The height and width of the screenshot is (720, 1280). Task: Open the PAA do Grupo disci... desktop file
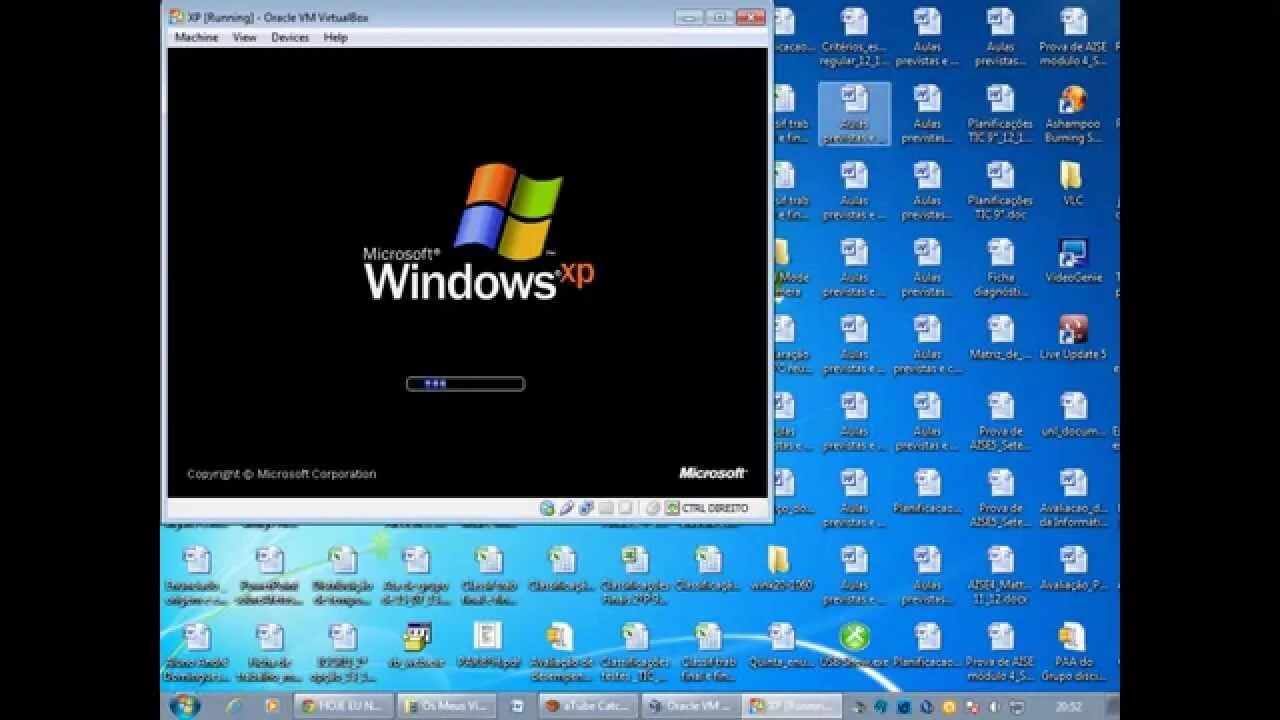pos(1072,652)
